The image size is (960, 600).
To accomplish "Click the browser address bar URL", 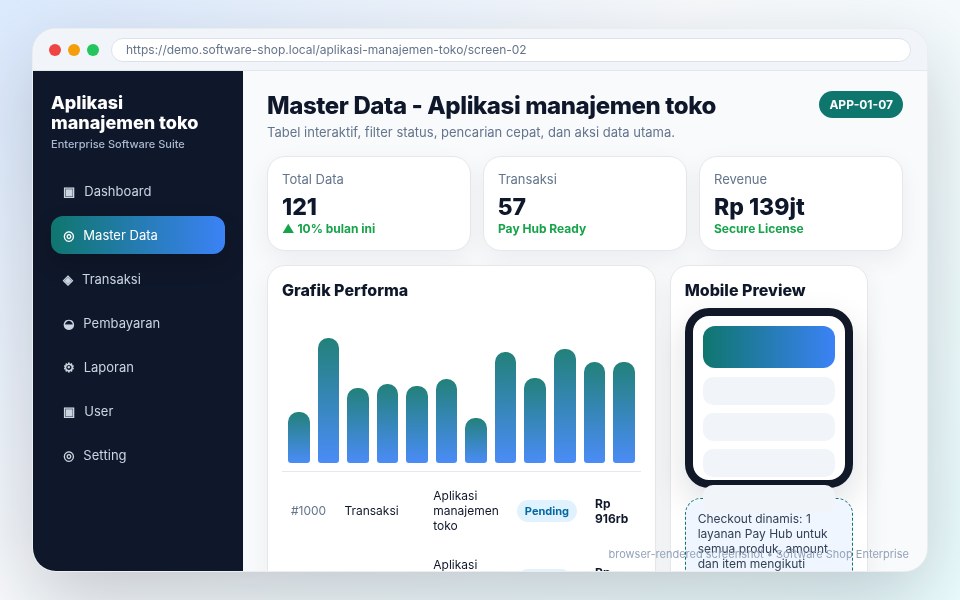I will point(326,50).
